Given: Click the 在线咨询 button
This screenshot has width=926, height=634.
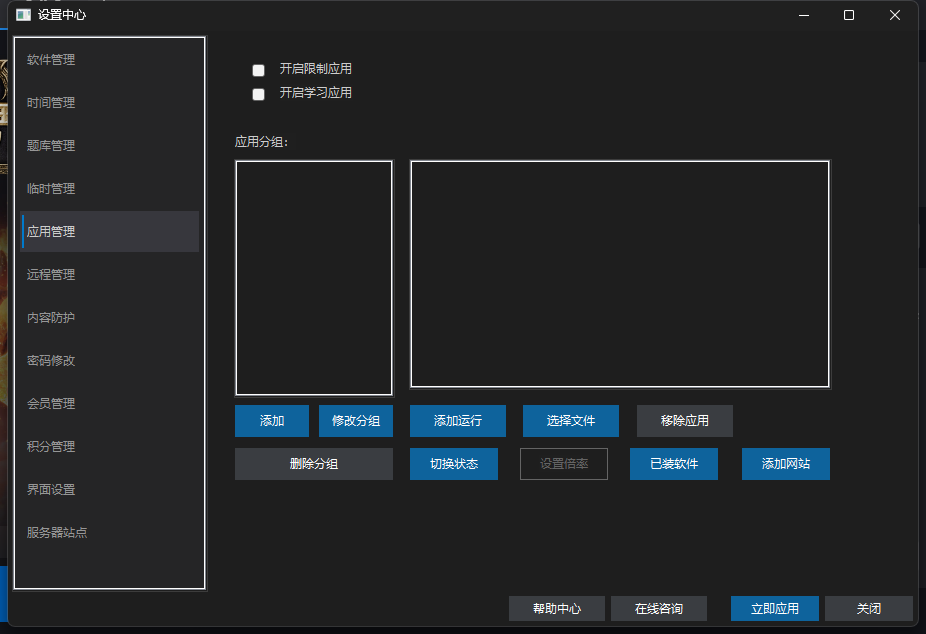Looking at the screenshot, I should pos(658,609).
